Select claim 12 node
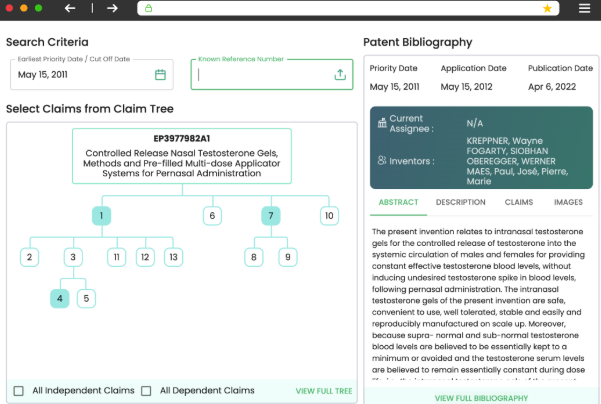Image resolution: width=601 pixels, height=404 pixels. tap(145, 257)
